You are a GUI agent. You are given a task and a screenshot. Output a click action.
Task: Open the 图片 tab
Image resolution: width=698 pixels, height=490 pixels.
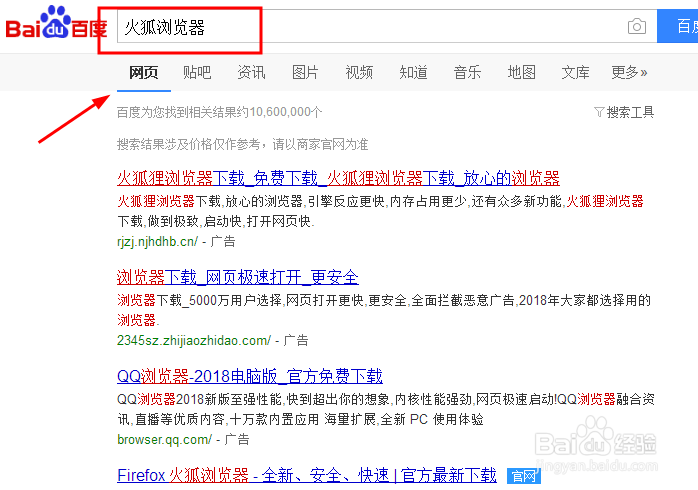click(x=305, y=72)
